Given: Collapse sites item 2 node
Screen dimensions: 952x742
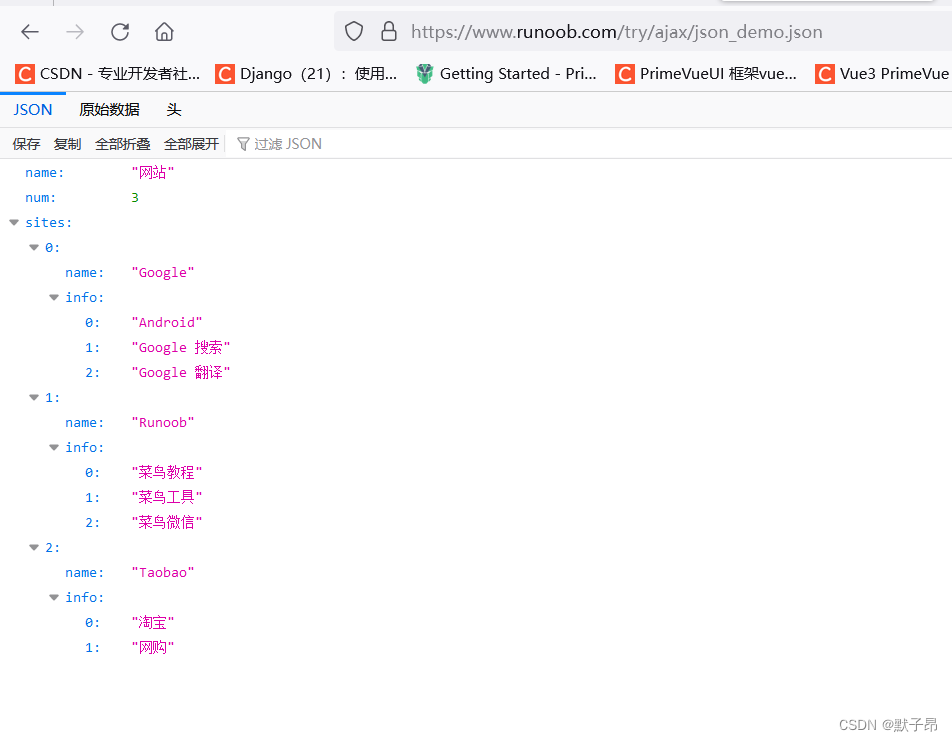Looking at the screenshot, I should [x=34, y=547].
